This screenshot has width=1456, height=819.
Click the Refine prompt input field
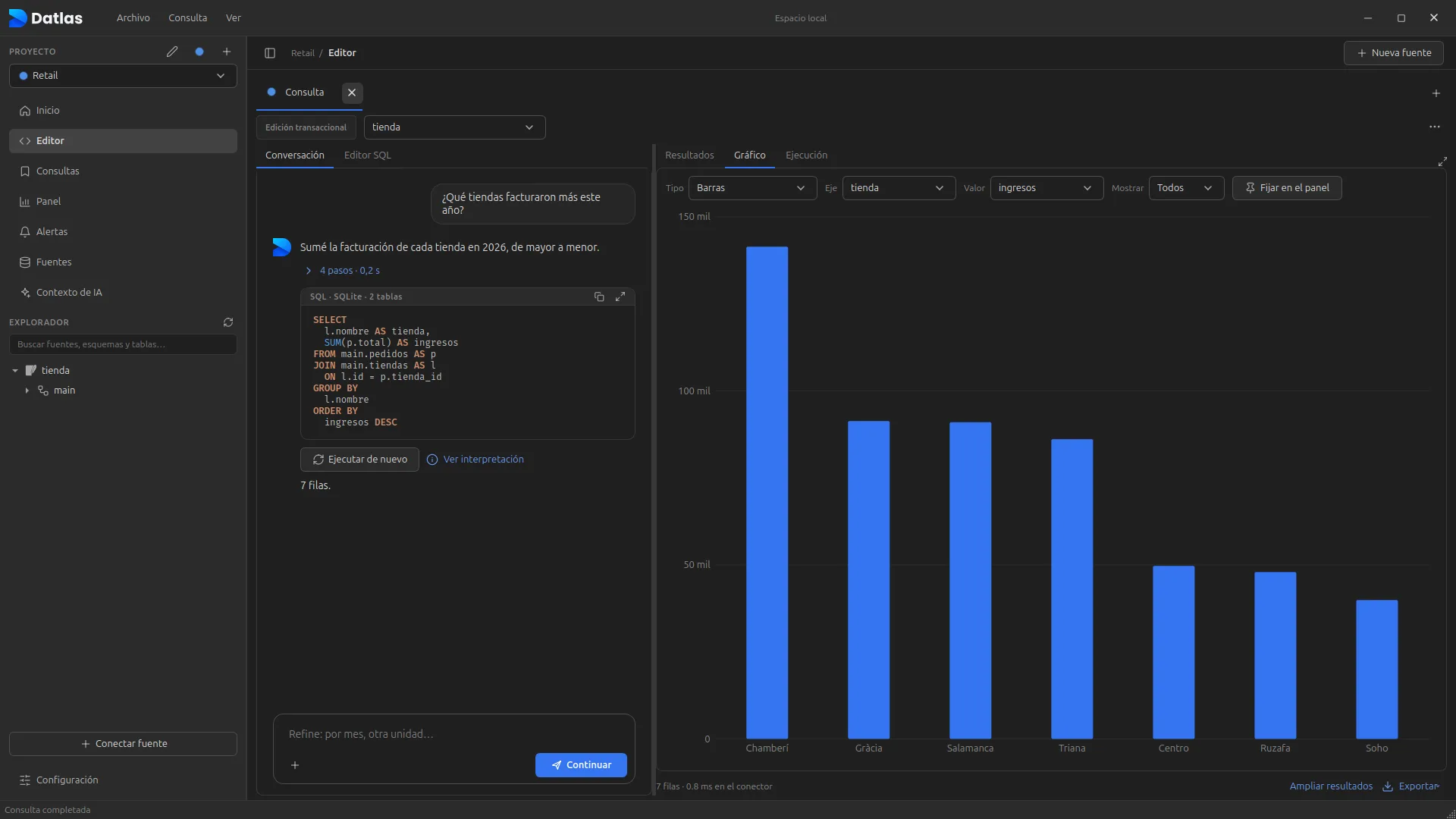tap(453, 734)
